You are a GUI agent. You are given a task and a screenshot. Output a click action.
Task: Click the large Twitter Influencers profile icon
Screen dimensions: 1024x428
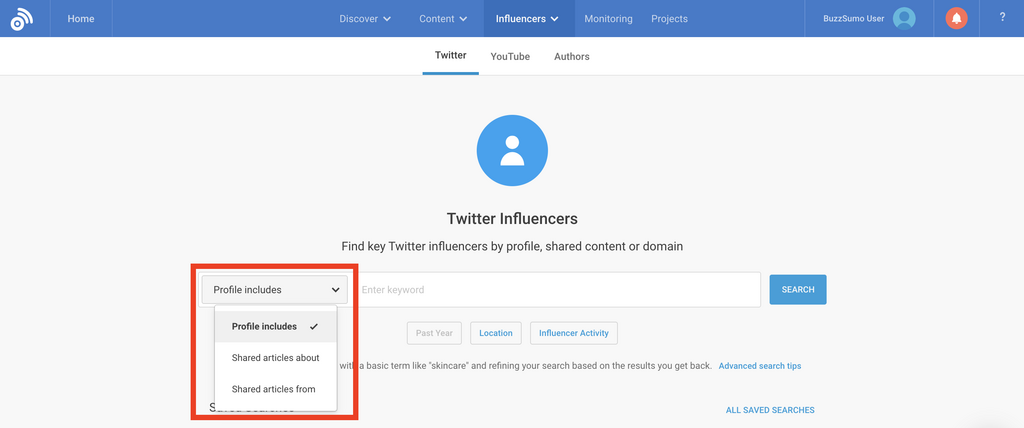512,150
